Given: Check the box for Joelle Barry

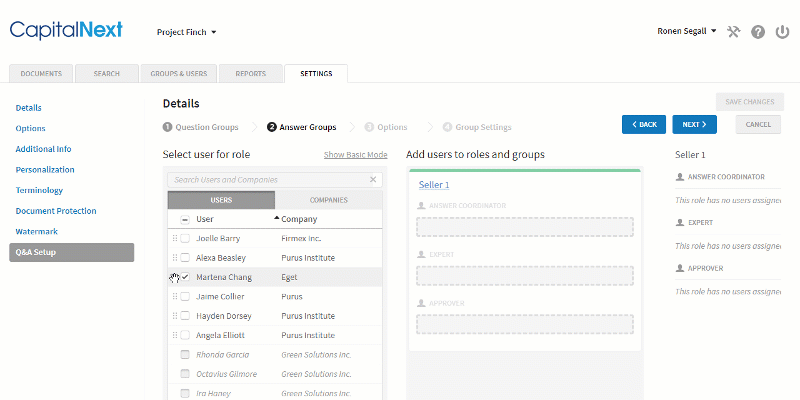Looking at the screenshot, I should (x=185, y=238).
